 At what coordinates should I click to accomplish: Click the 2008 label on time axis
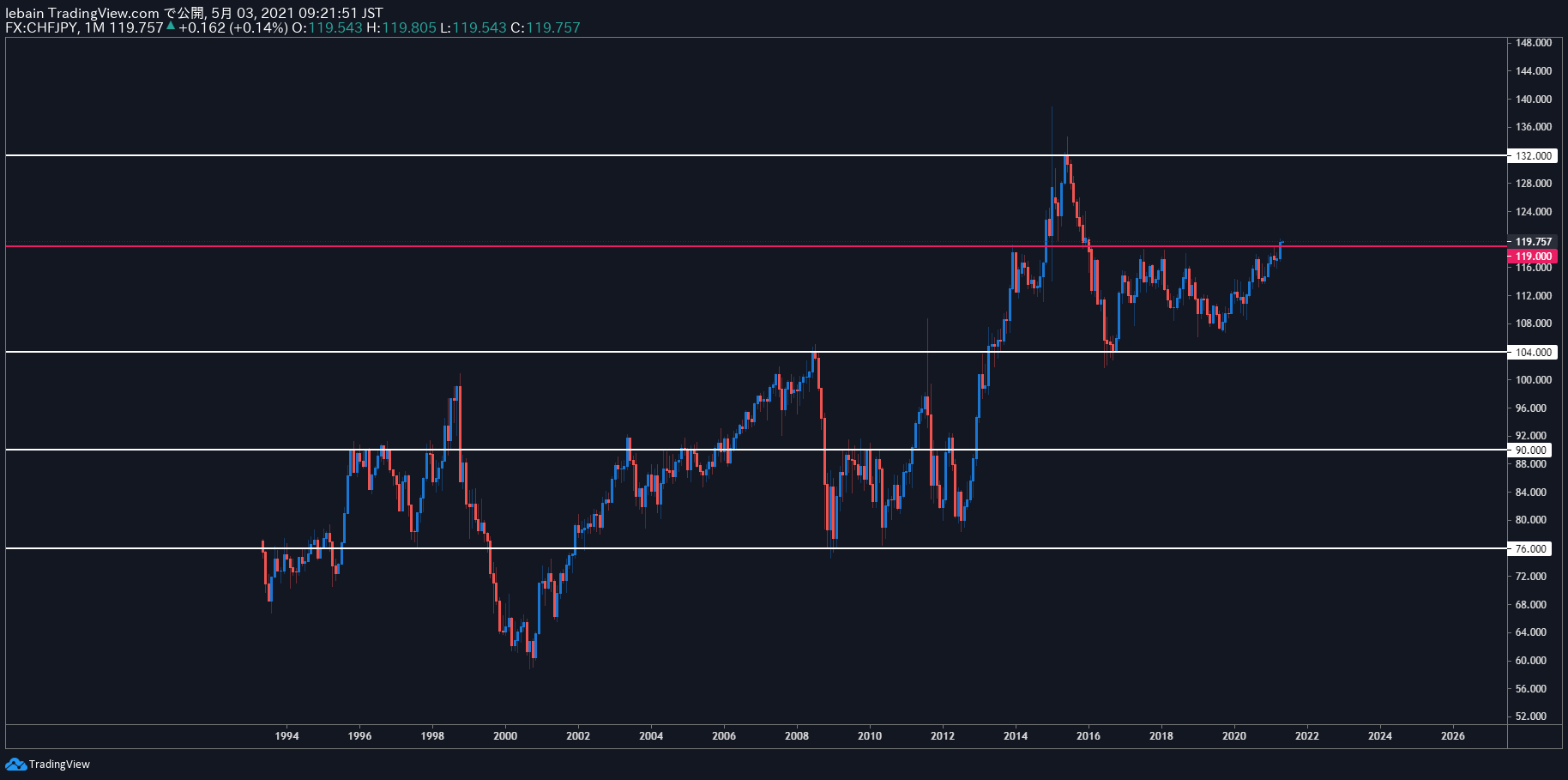(797, 736)
